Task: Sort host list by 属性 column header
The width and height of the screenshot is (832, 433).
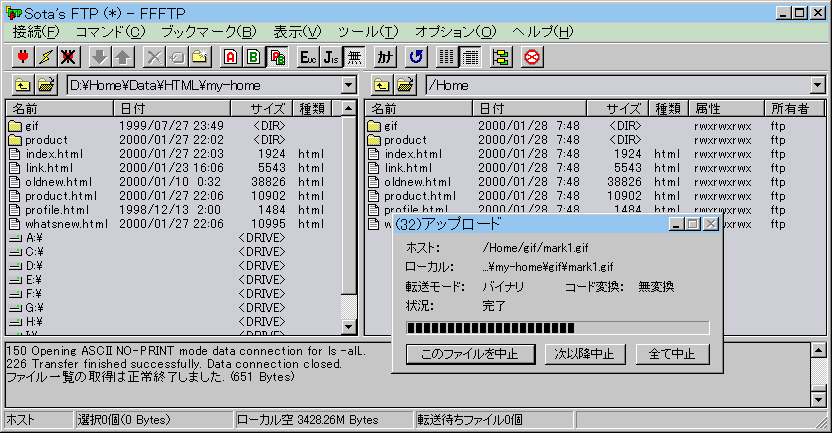Action: (726, 109)
